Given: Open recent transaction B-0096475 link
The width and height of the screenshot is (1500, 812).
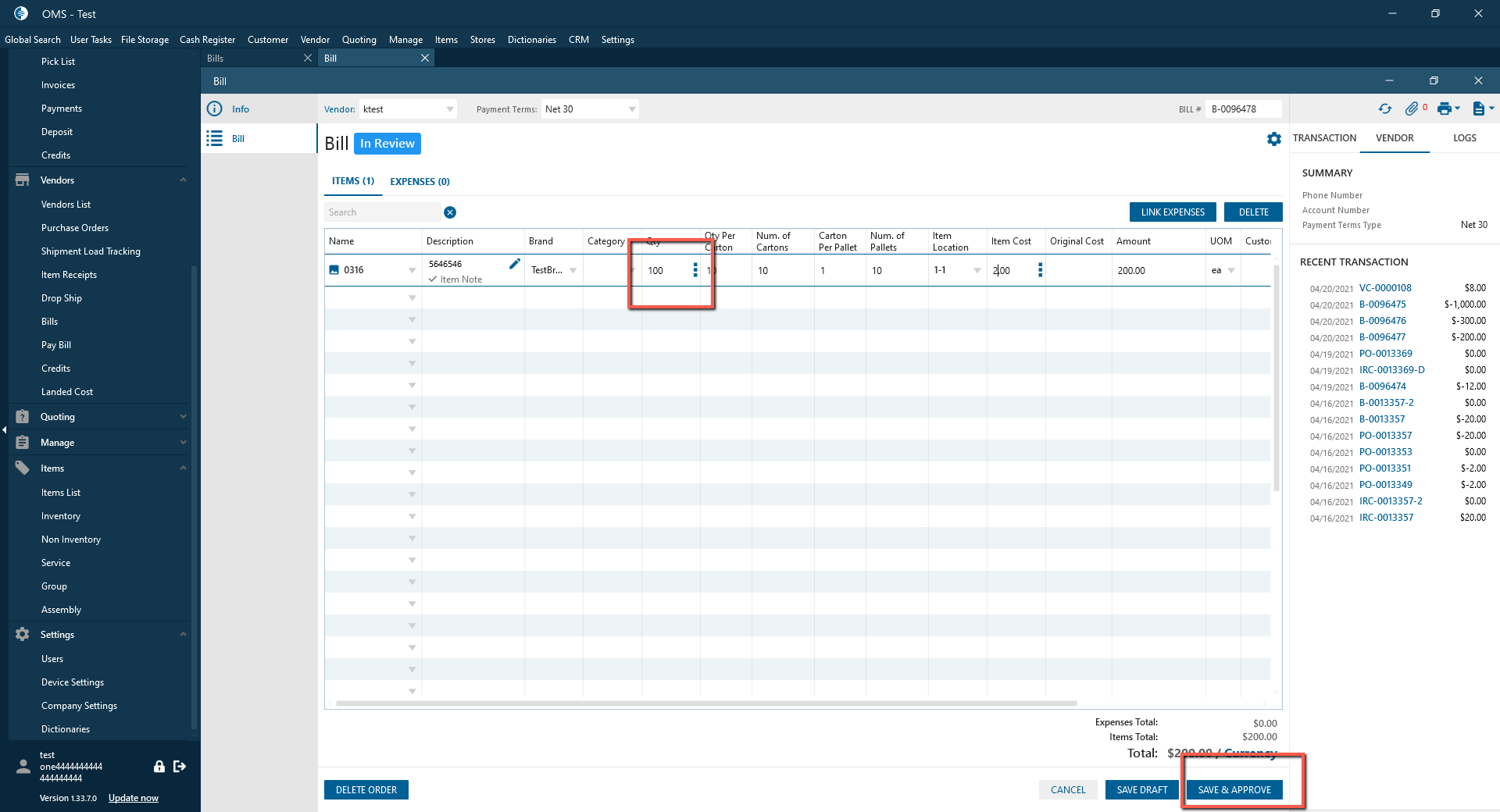Looking at the screenshot, I should 1382,304.
